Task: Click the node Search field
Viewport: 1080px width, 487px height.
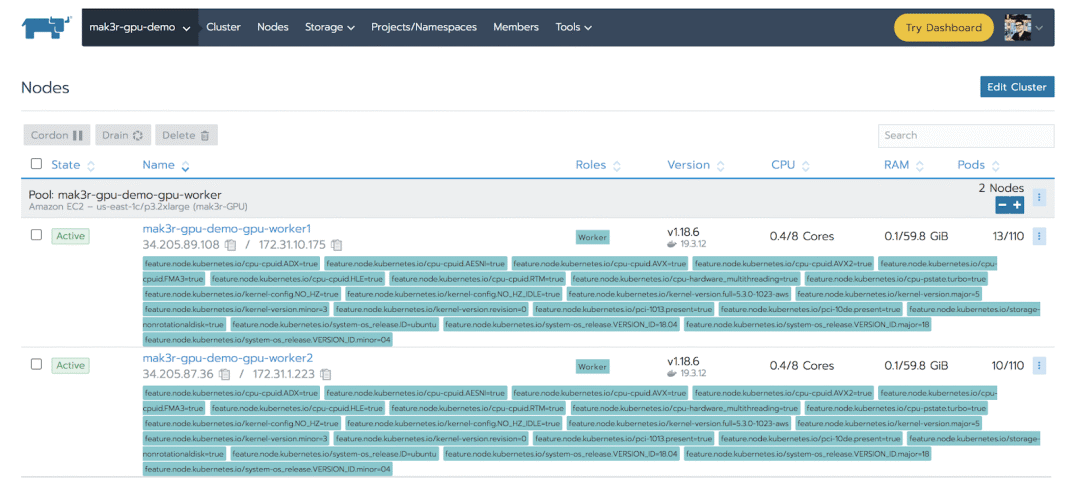Action: click(965, 136)
